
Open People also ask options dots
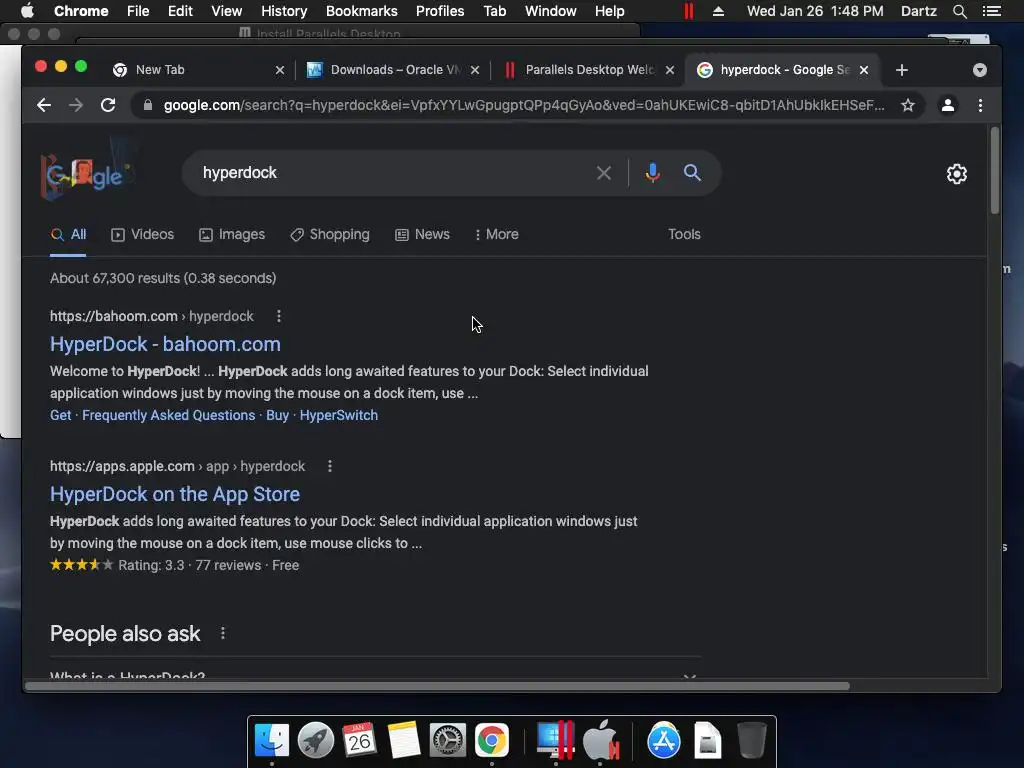(223, 633)
